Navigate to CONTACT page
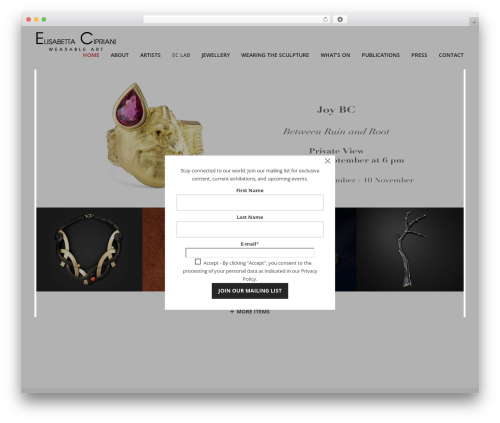Viewport: 500px width, 423px height. [451, 55]
